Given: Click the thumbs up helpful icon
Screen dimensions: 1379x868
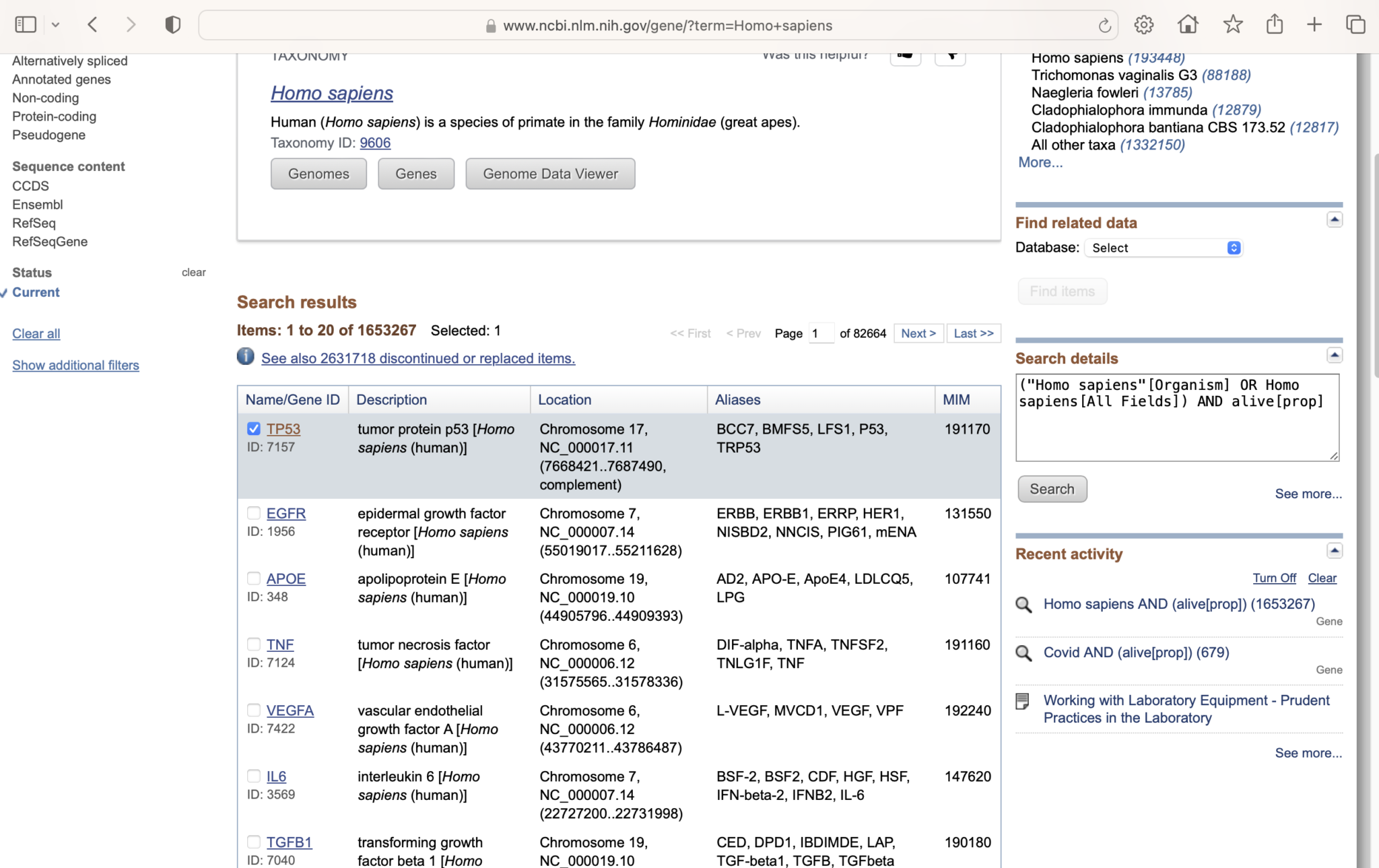Looking at the screenshot, I should click(x=905, y=57).
